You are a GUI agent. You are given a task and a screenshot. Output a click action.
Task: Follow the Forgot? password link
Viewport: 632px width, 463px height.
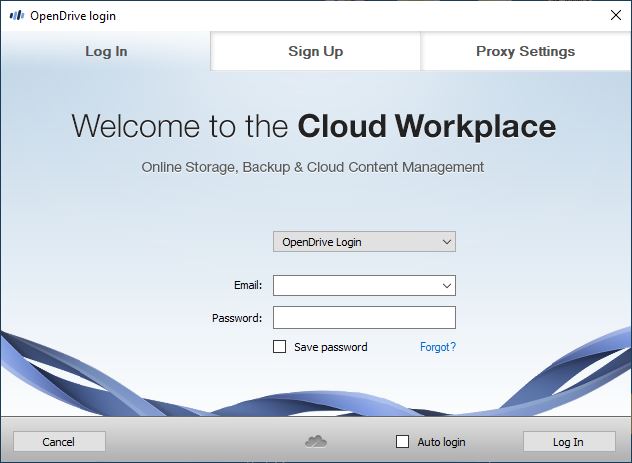click(x=438, y=347)
